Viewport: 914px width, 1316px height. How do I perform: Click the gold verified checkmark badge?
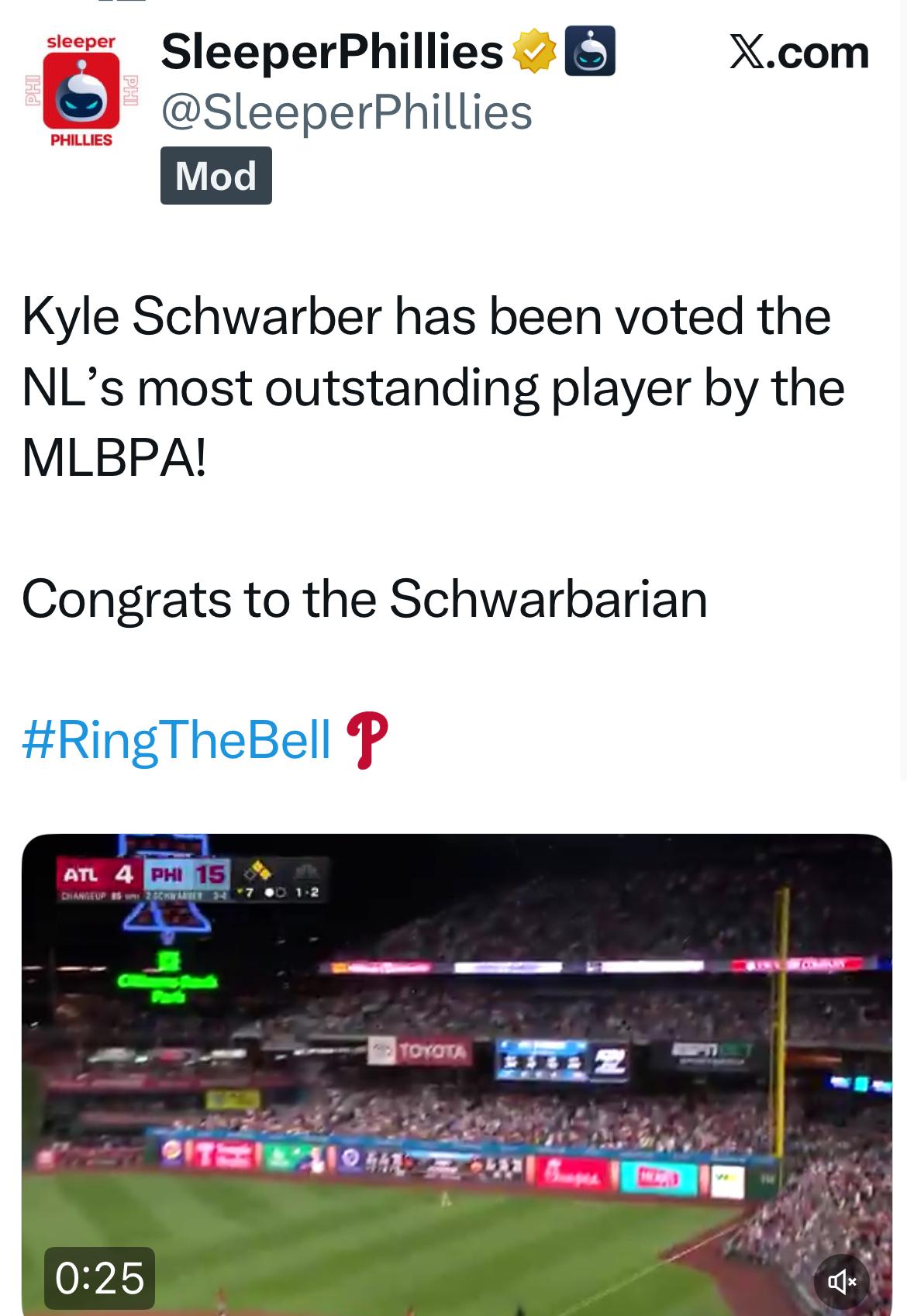pos(533,51)
